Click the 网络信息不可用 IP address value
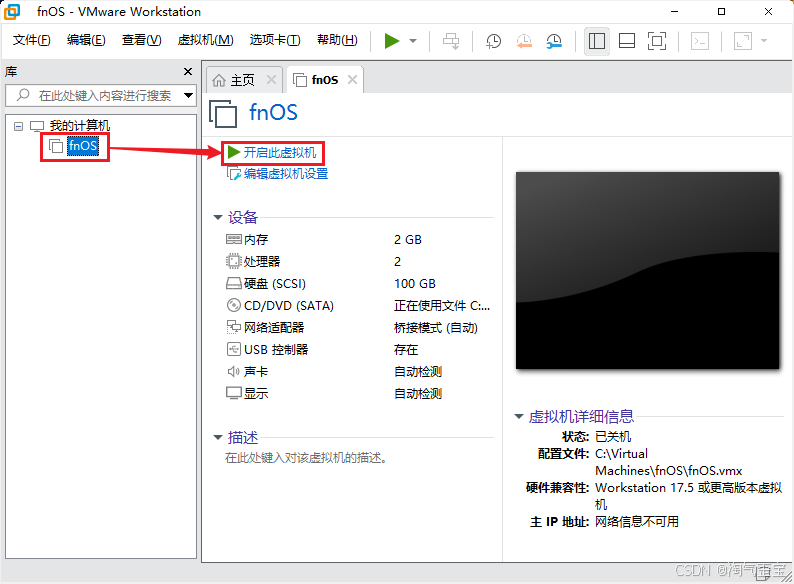 click(637, 522)
